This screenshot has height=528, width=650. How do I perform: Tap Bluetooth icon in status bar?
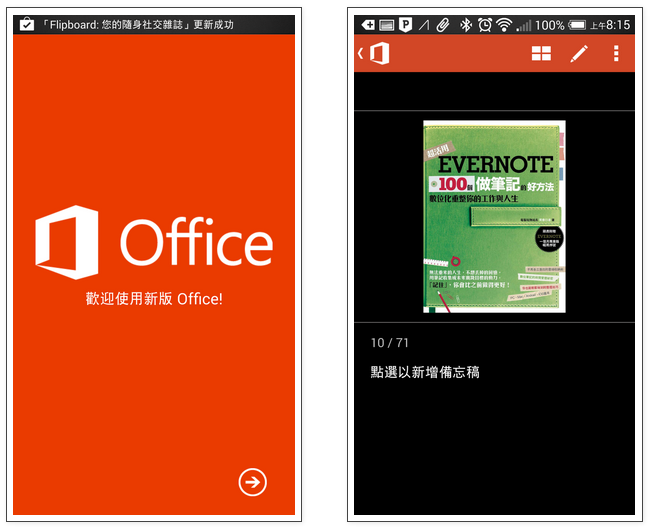coord(466,25)
